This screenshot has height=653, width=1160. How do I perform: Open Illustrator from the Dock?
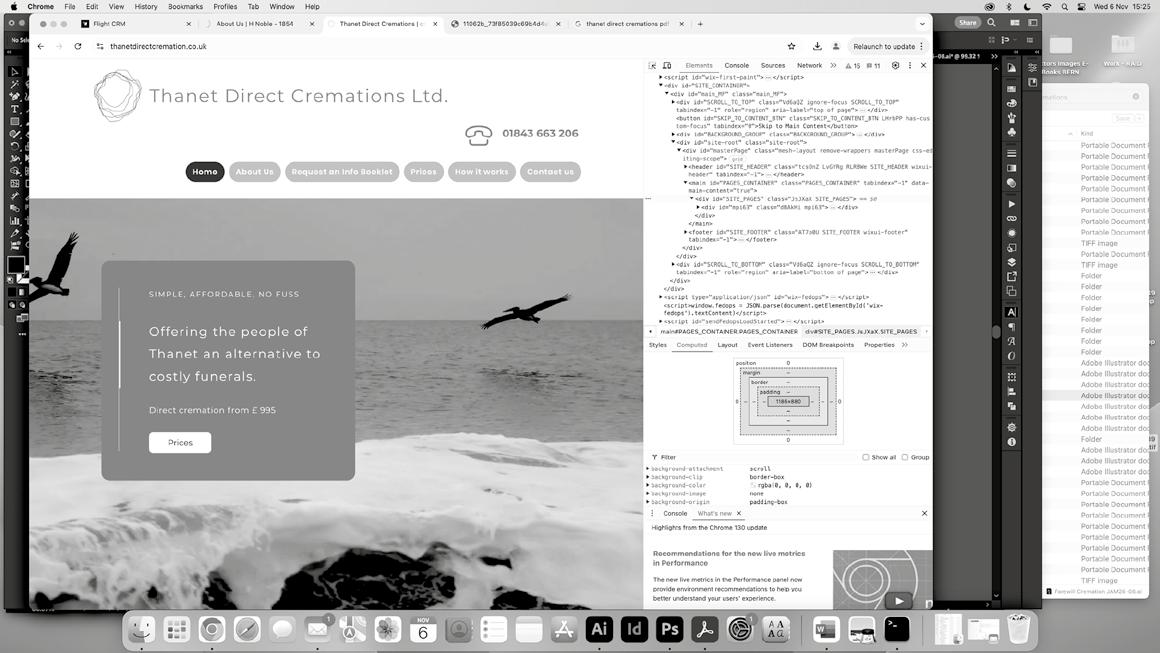(599, 629)
